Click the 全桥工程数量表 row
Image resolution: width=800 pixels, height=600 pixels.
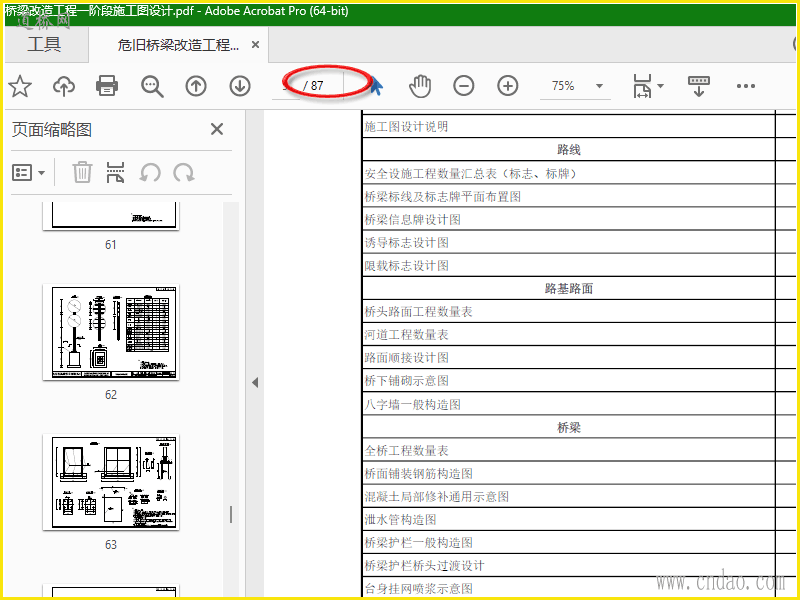tap(568, 451)
